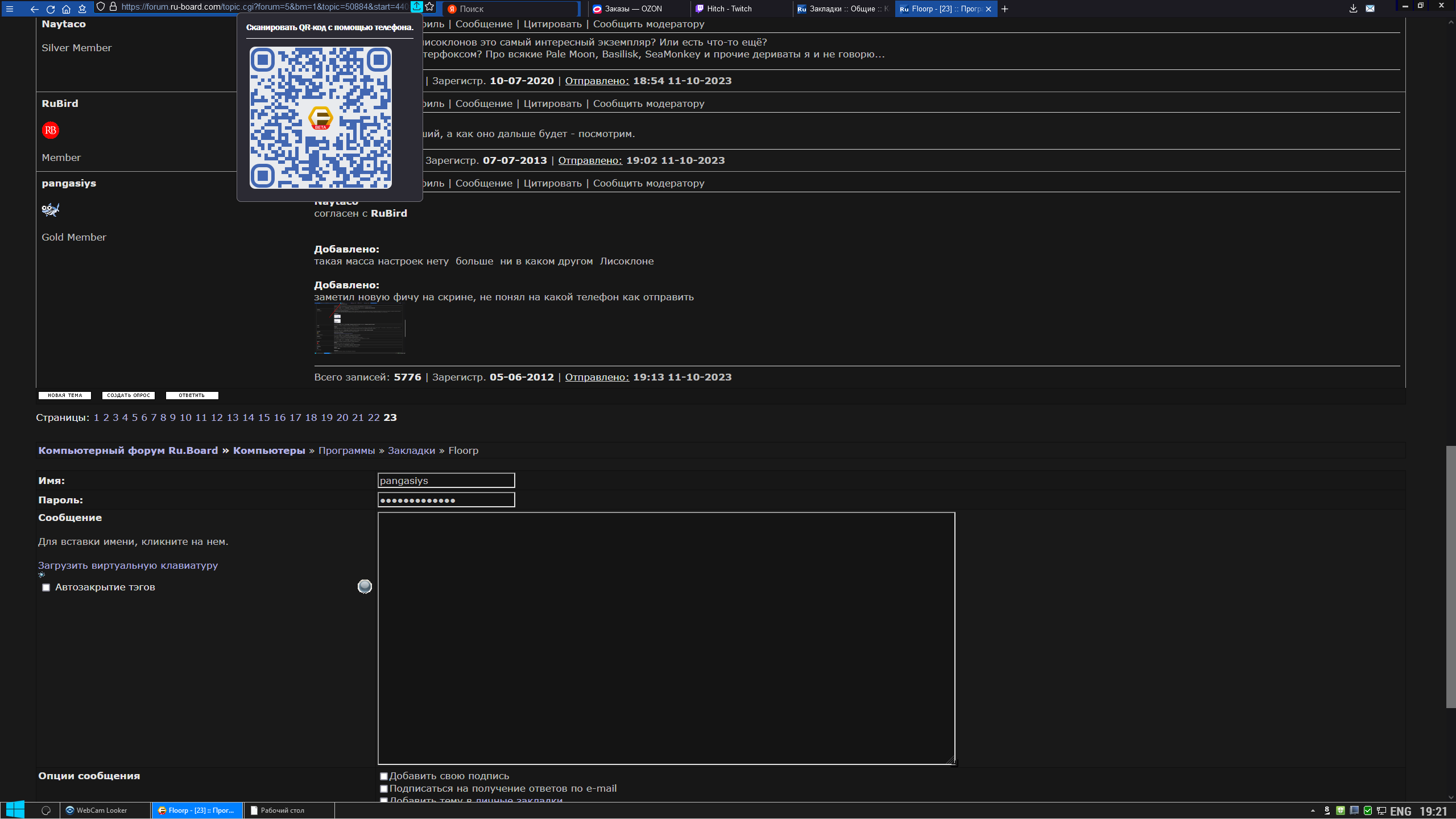Image resolution: width=1456 pixels, height=819 pixels.
Task: Open the Компьютеры breadcrumb link
Action: point(269,450)
